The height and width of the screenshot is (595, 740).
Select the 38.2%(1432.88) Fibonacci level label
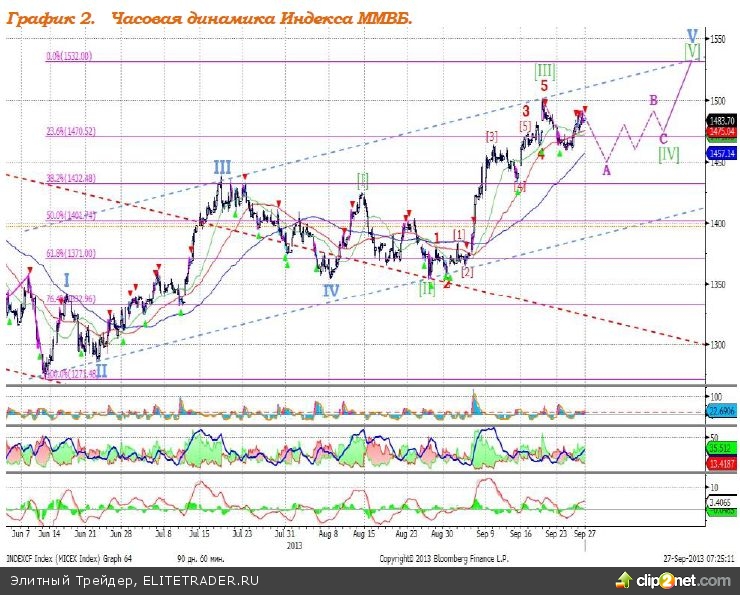69,179
